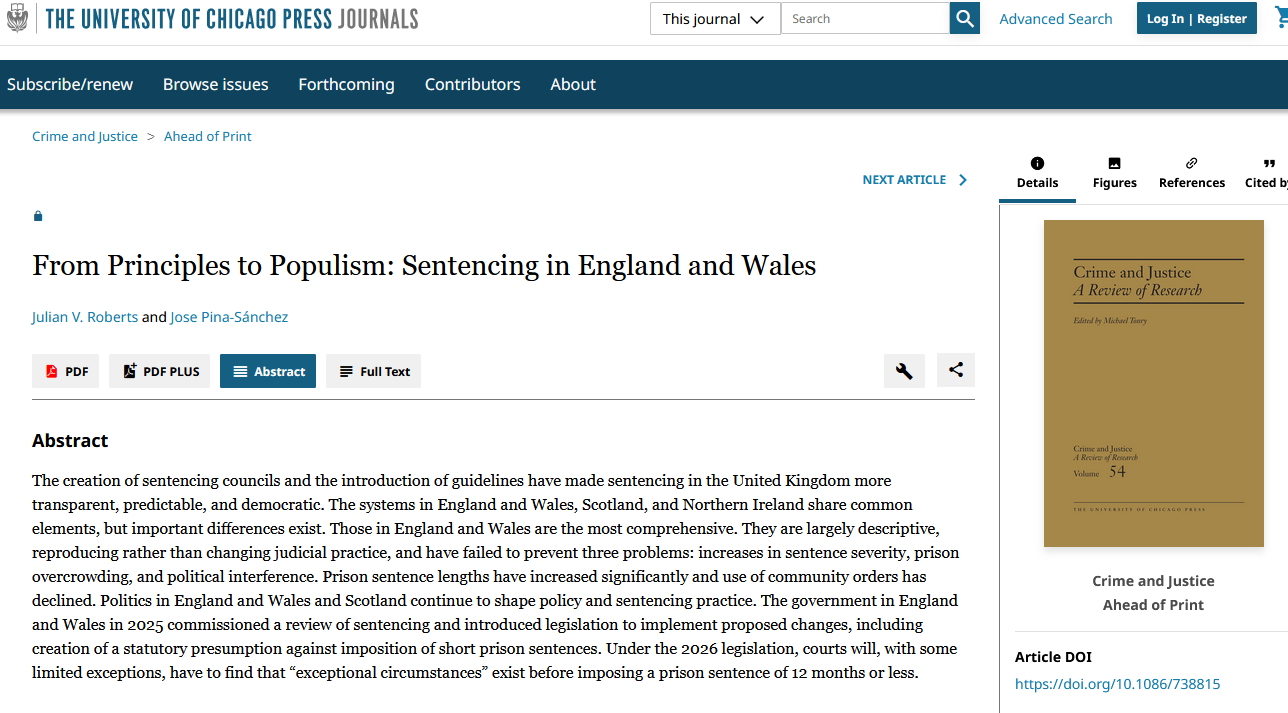This screenshot has width=1288, height=713.
Task: Open author Julian V. Roberts link
Action: click(85, 317)
